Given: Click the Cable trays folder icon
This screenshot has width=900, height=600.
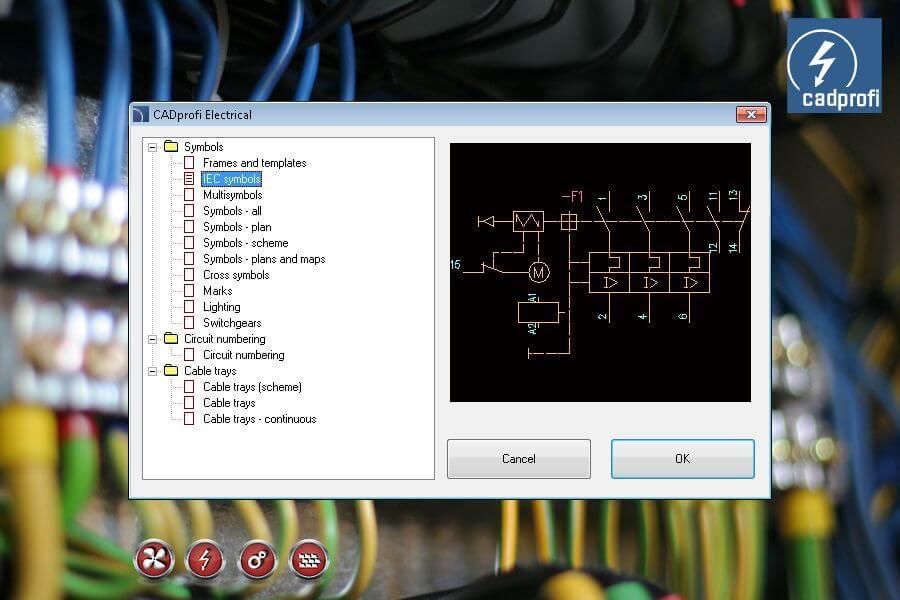Looking at the screenshot, I should [171, 371].
